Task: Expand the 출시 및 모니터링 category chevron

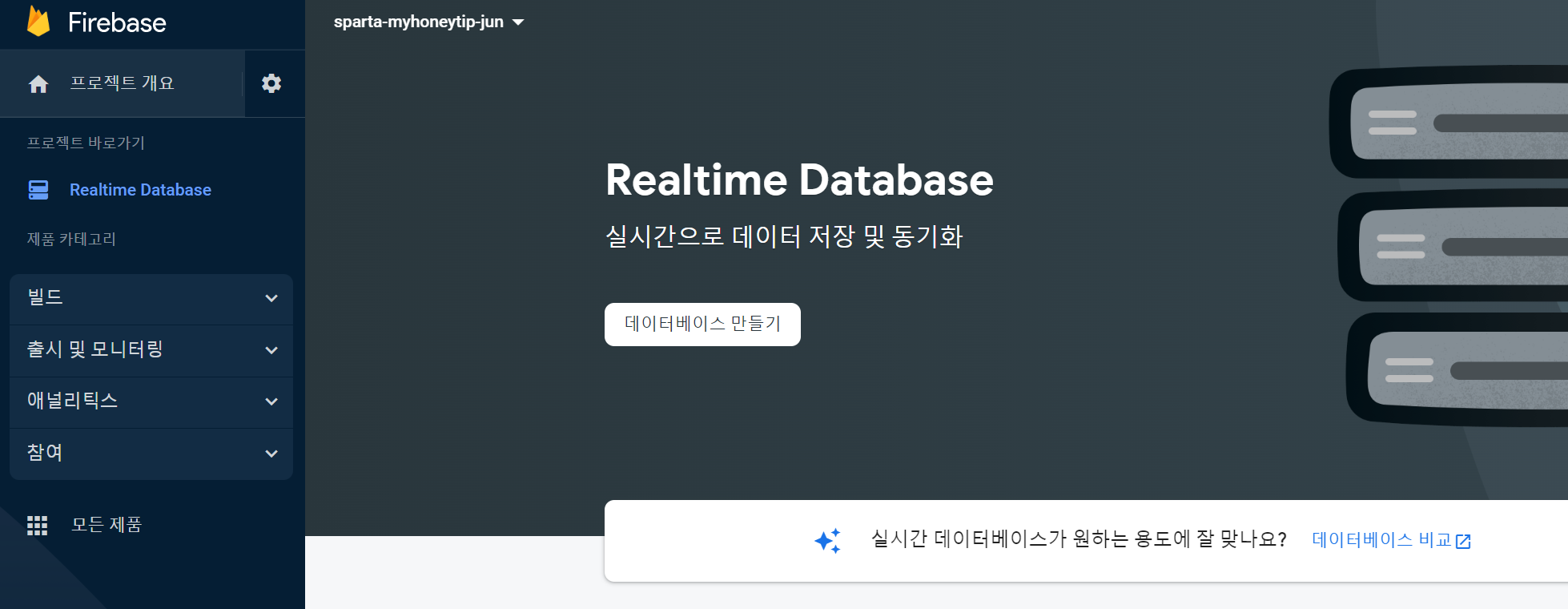Action: [271, 350]
